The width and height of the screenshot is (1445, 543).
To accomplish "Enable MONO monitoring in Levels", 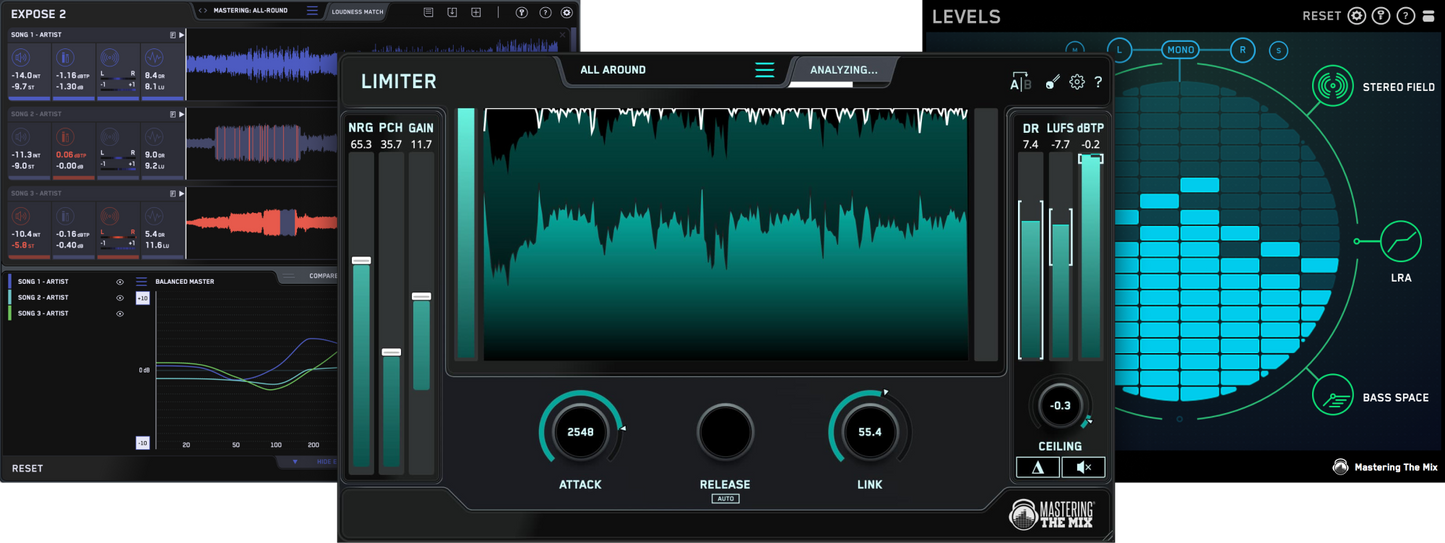I will coord(1180,50).
